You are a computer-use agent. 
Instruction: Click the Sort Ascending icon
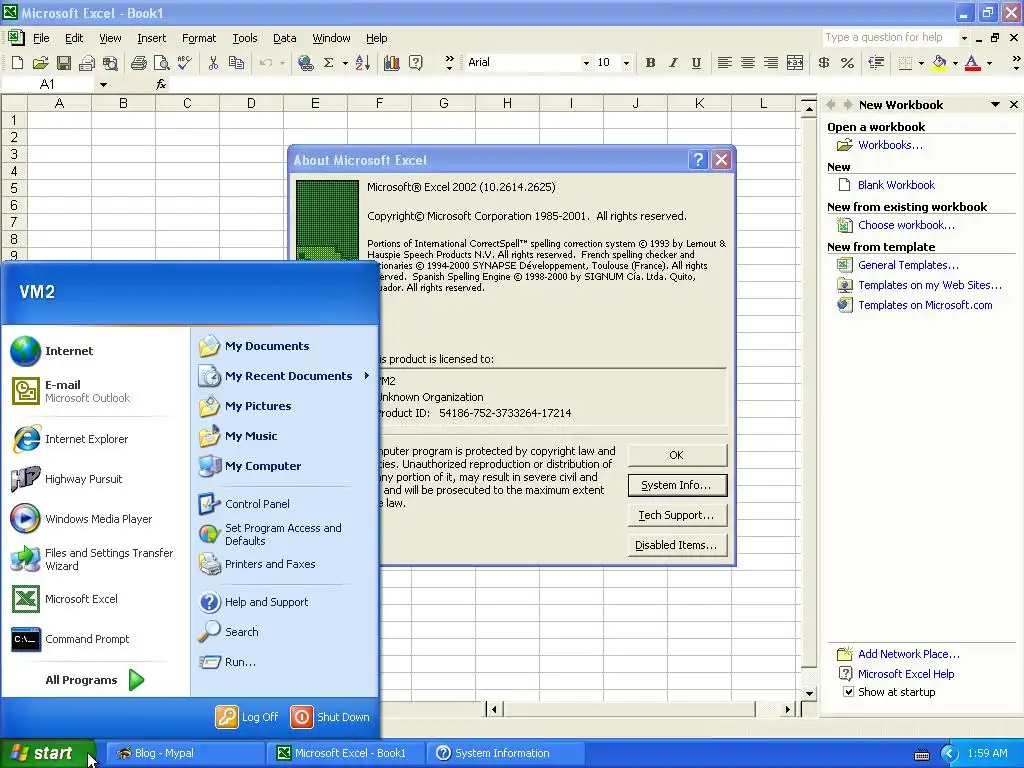tap(363, 63)
